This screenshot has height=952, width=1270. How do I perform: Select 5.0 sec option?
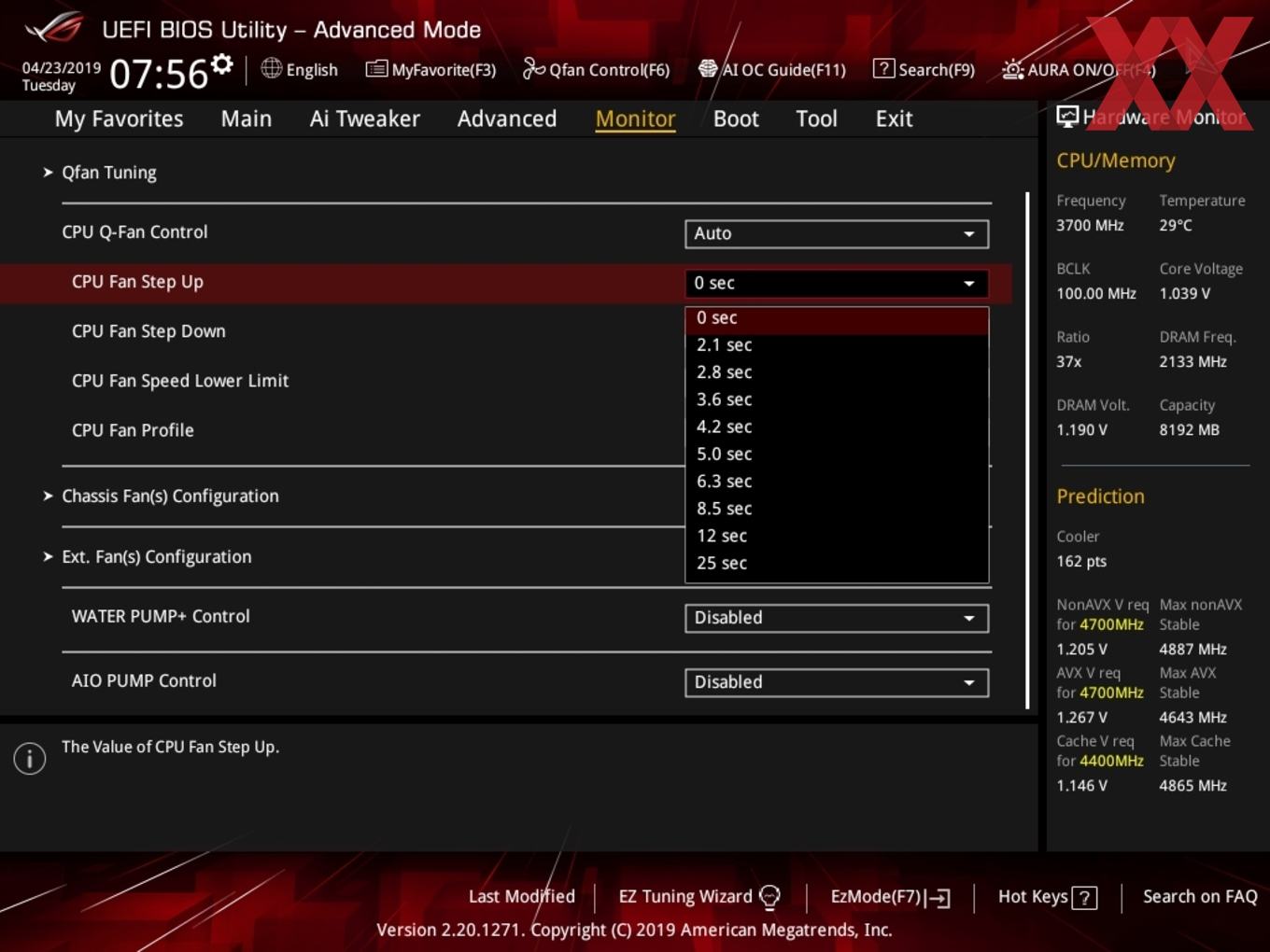pos(837,455)
